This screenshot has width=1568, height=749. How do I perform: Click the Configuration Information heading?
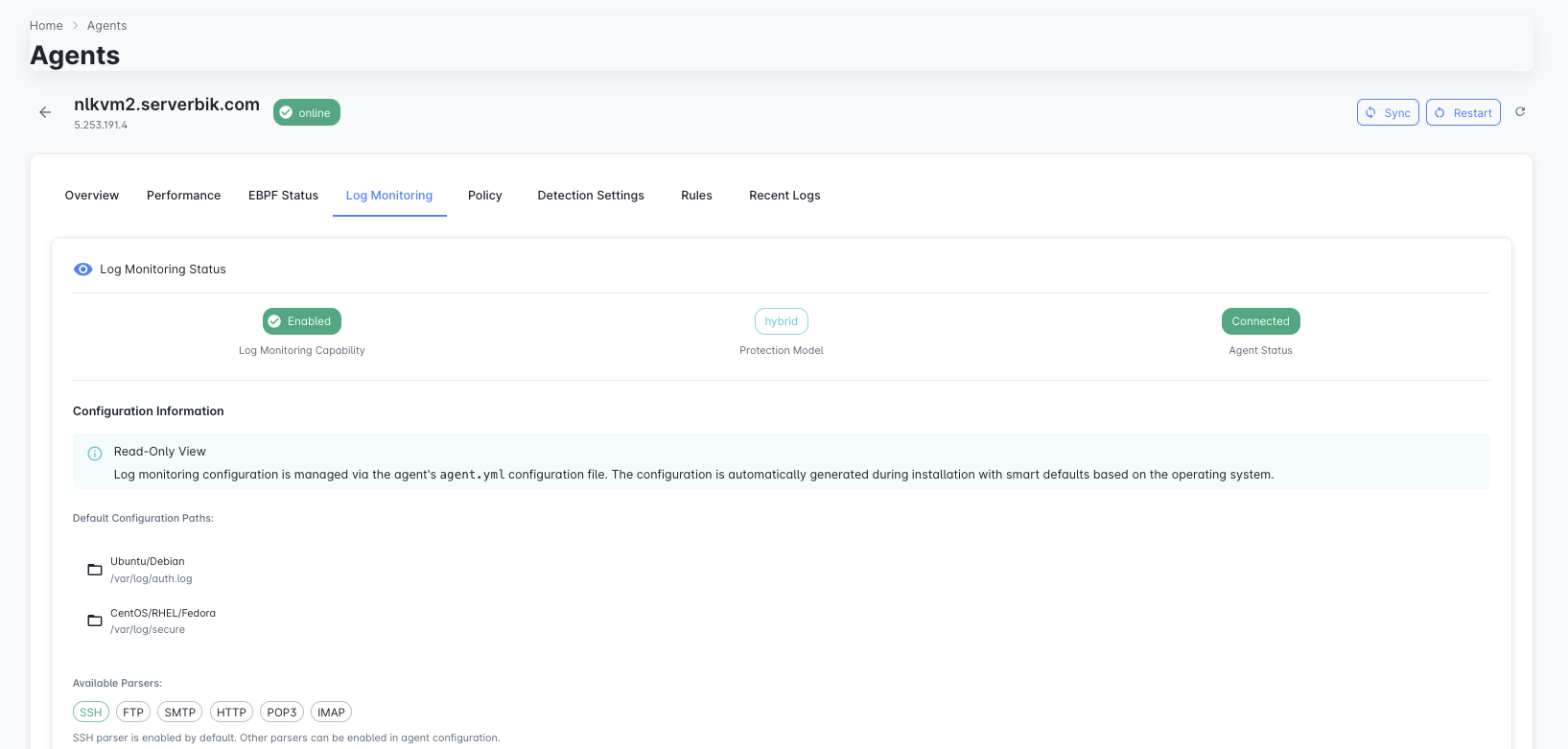point(149,411)
